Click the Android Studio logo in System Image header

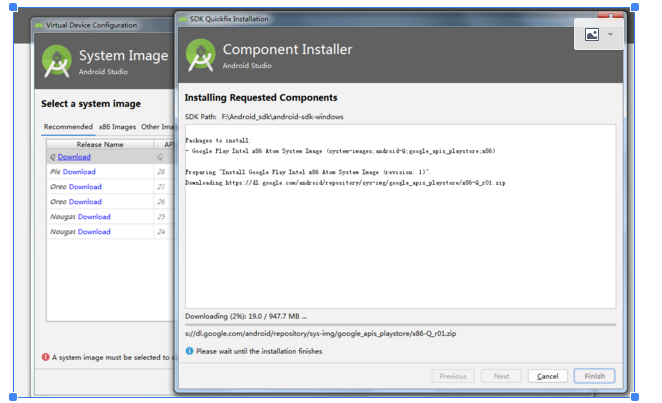57,62
